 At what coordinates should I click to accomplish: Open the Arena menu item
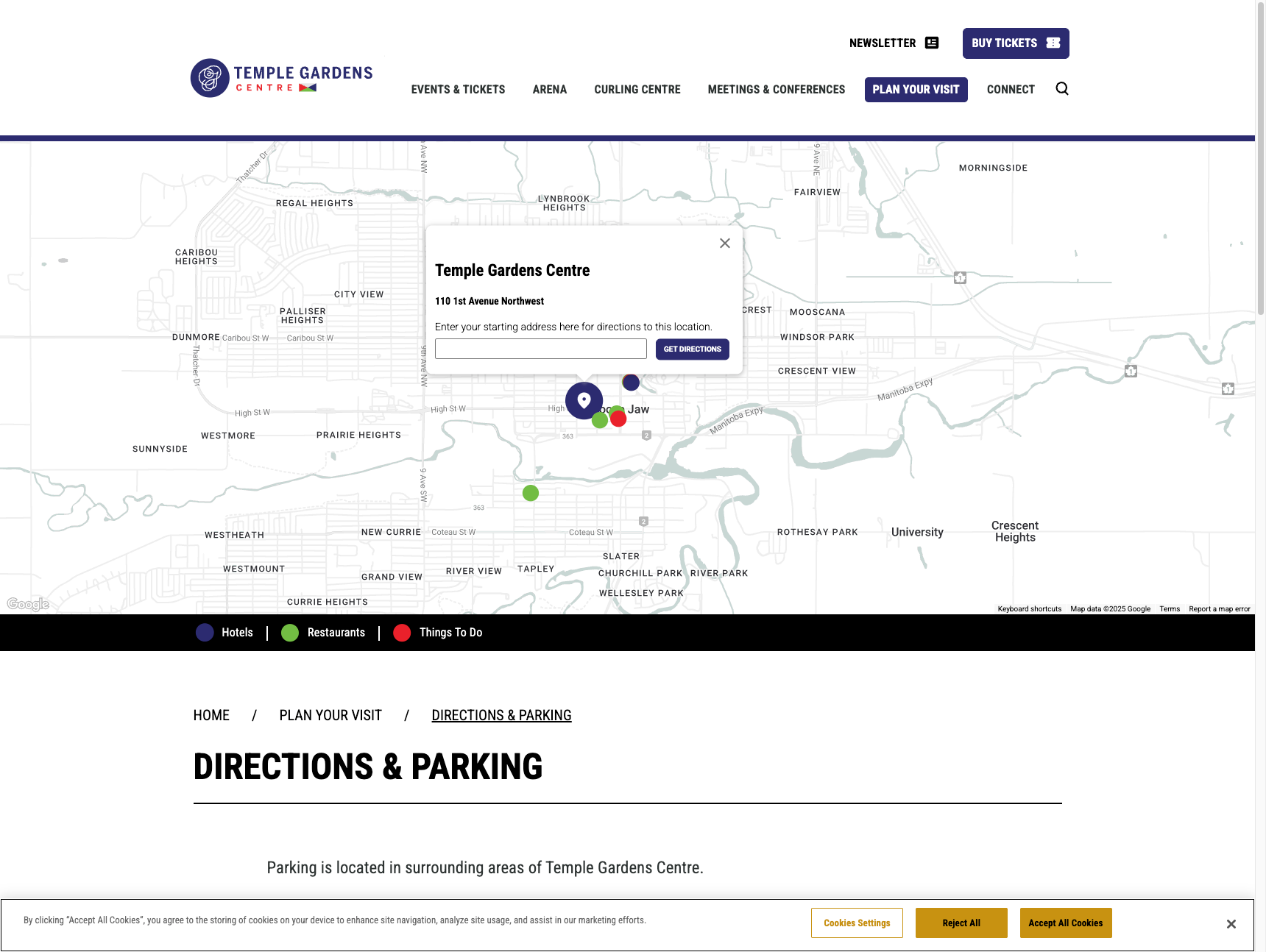tap(550, 90)
